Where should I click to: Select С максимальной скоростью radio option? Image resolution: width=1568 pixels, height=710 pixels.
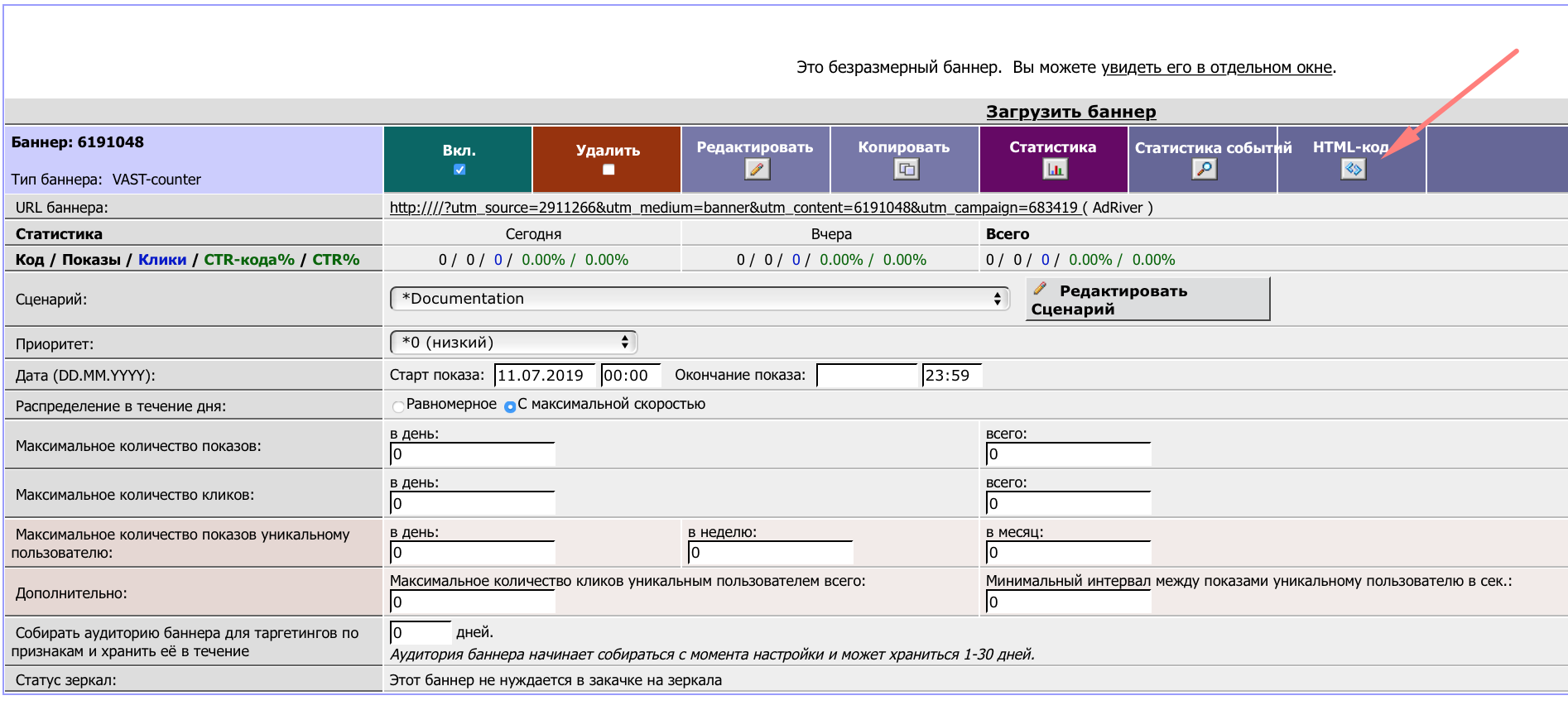510,406
